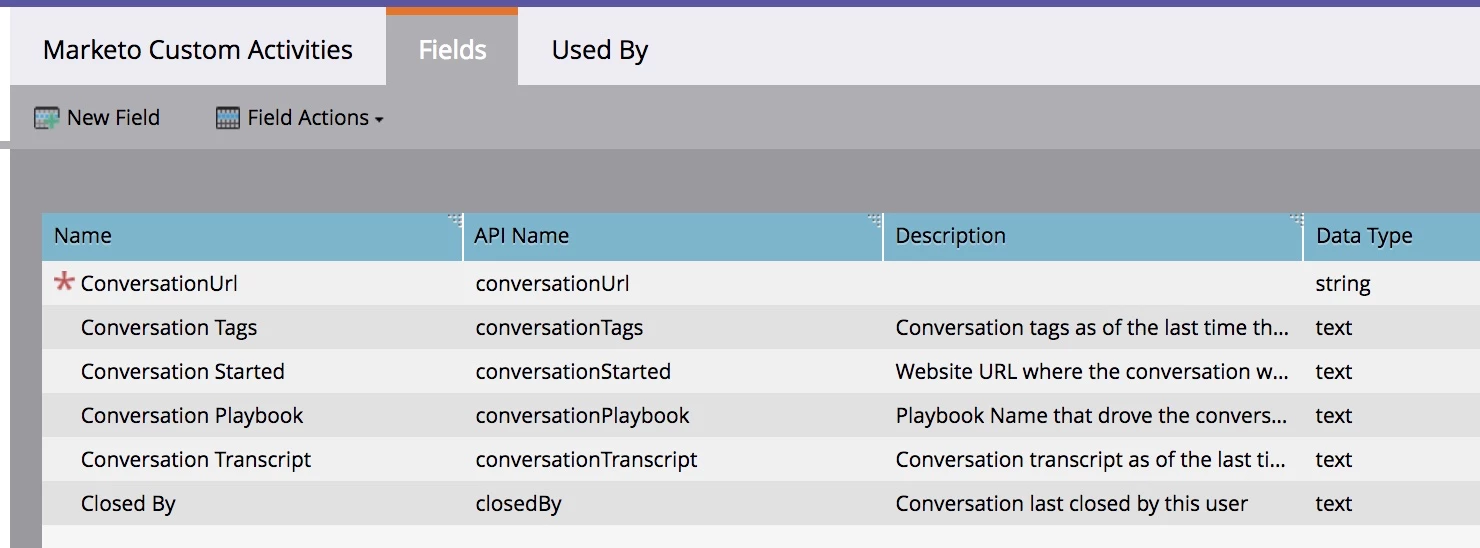Viewport: 1480px width, 548px height.
Task: Click the conversationPlaybook API name cell
Action: click(x=582, y=416)
